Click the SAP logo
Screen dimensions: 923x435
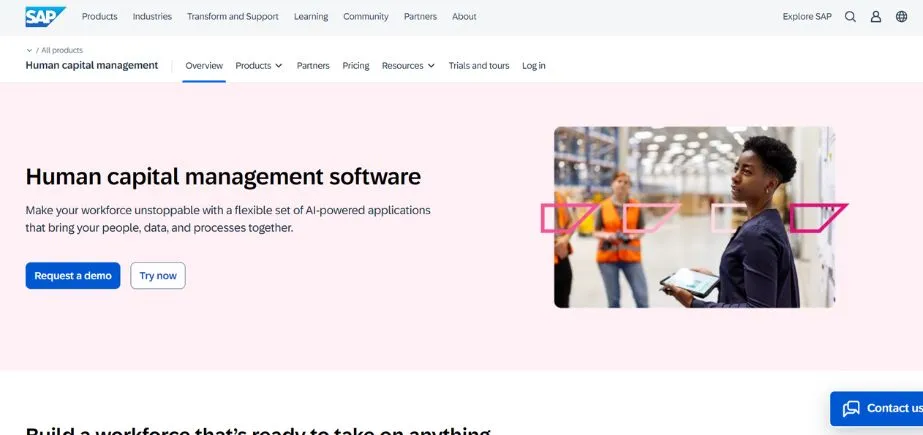(45, 16)
